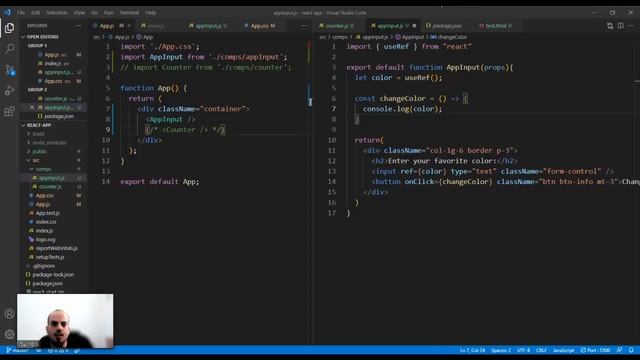Open the Terminal menu
The height and width of the screenshot is (360, 640).
pyautogui.click(x=129, y=13)
